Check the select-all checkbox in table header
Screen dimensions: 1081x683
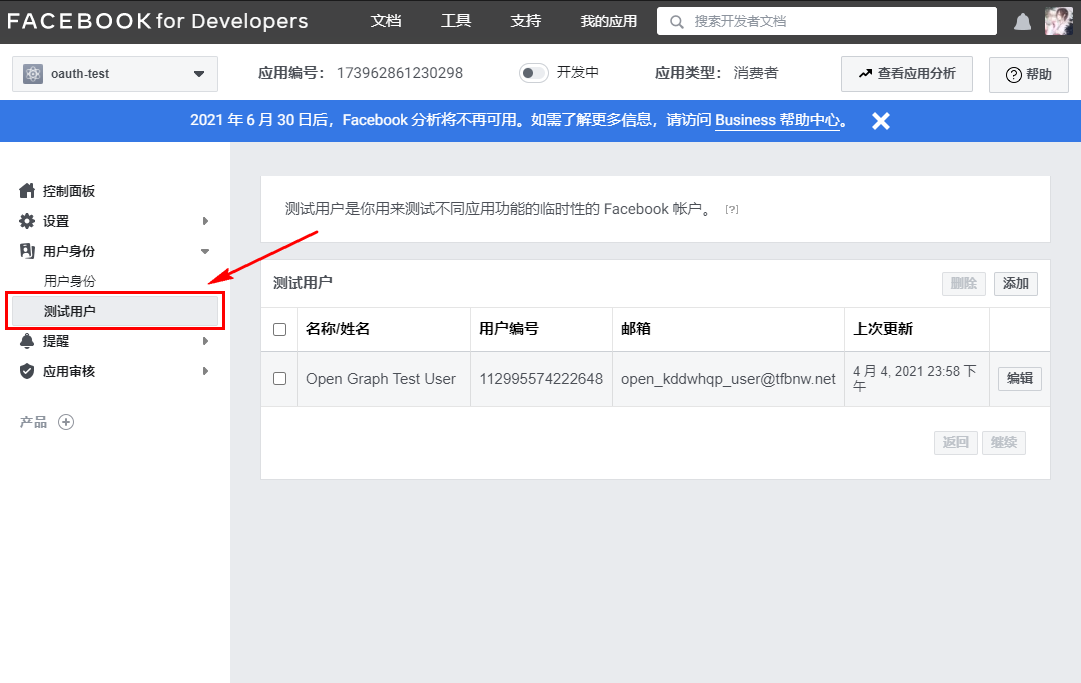pyautogui.click(x=279, y=329)
